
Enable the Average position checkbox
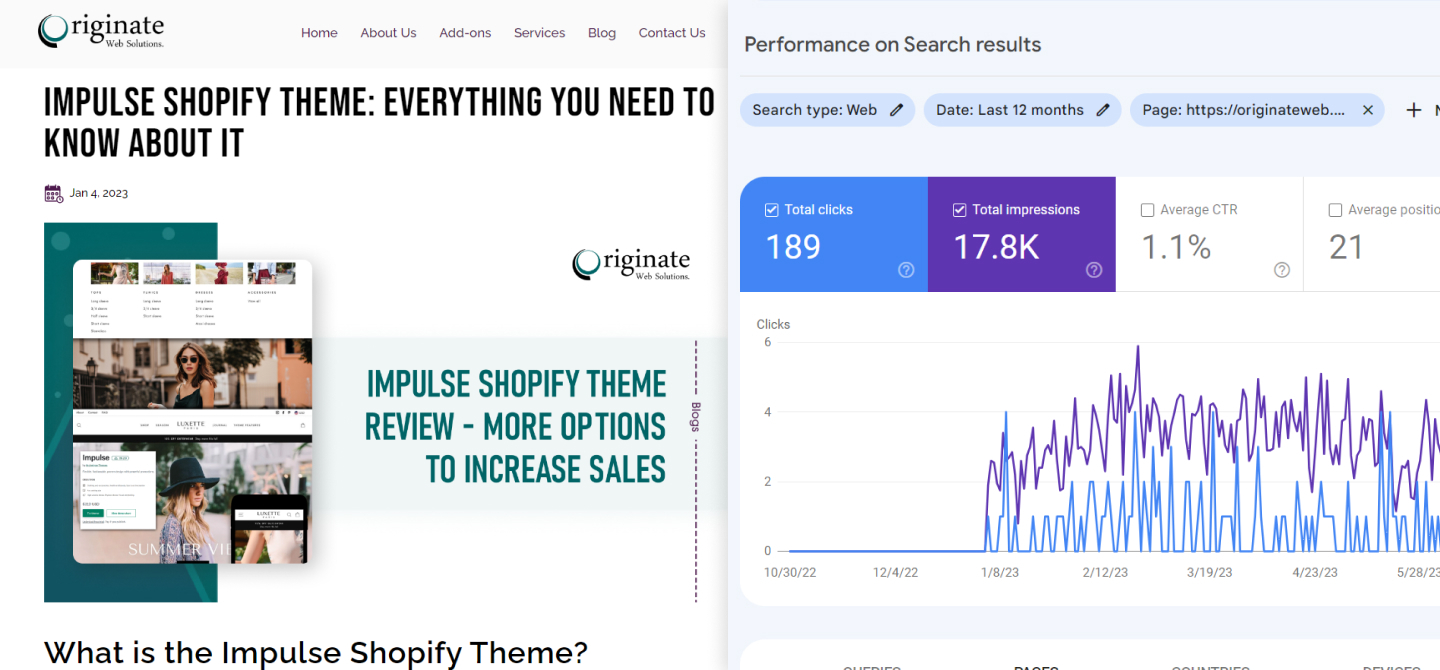point(1335,210)
